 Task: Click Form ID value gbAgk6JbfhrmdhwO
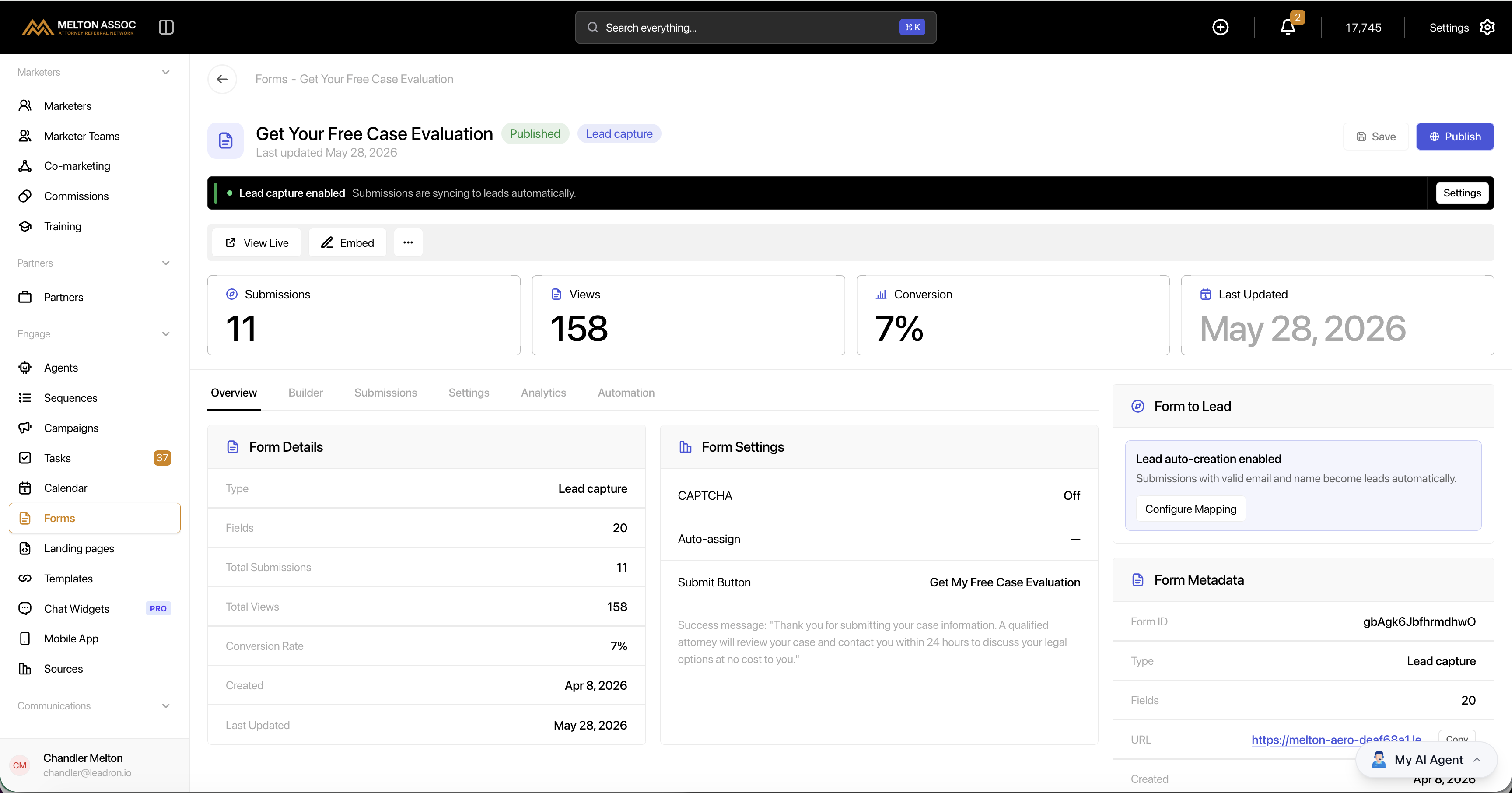click(1419, 621)
